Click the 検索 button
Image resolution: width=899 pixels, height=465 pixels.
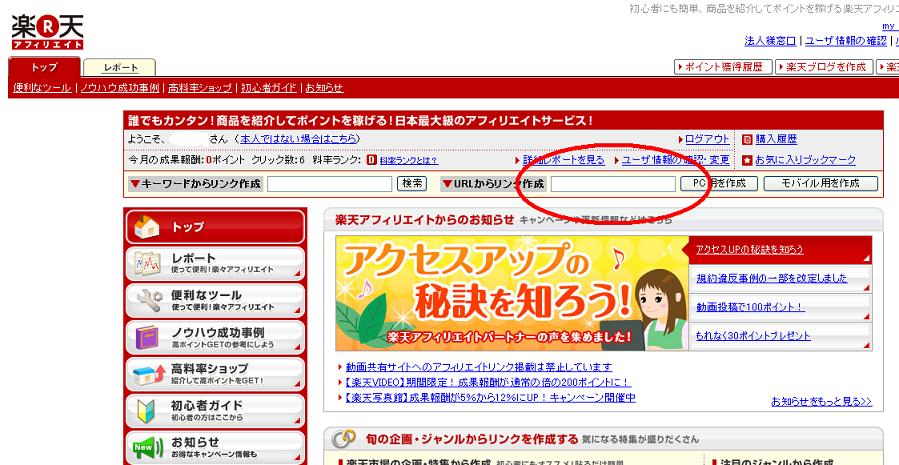[x=412, y=183]
